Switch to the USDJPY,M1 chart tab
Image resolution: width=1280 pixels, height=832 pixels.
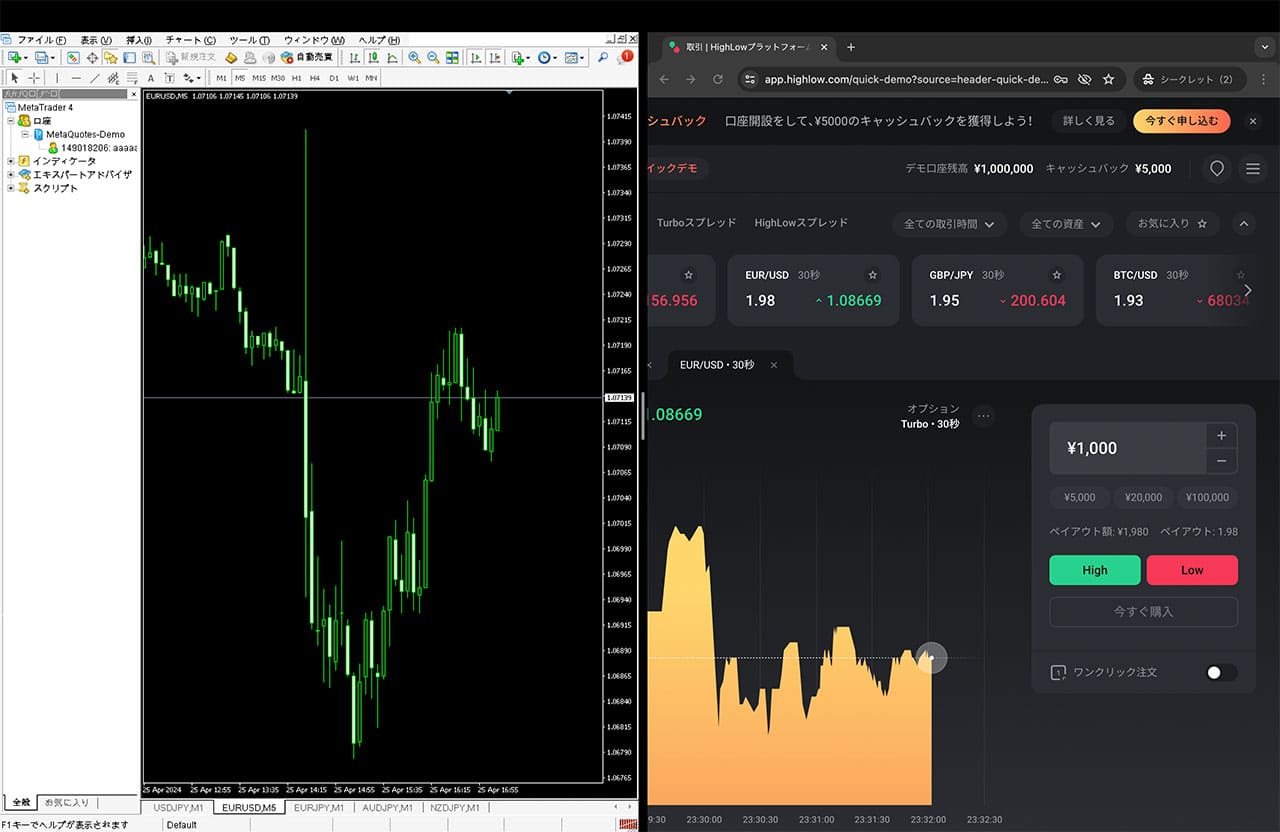point(178,807)
